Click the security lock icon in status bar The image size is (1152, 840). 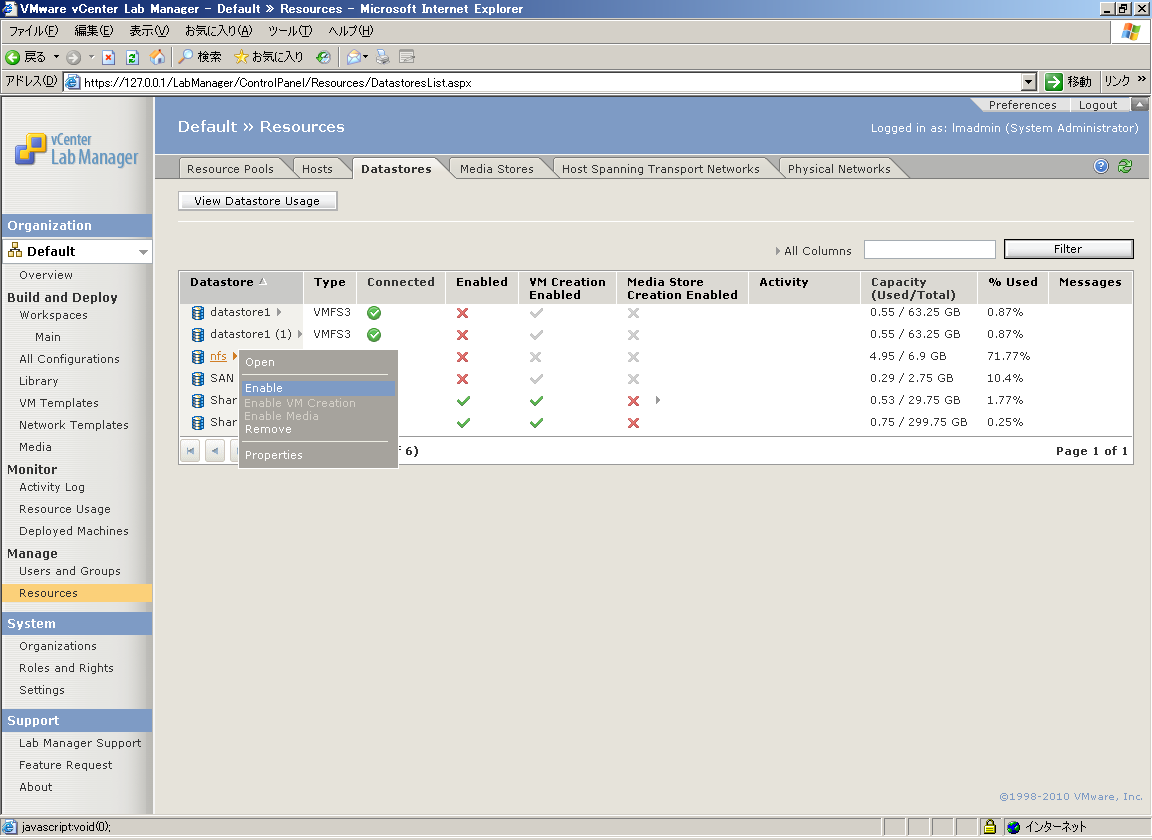990,827
